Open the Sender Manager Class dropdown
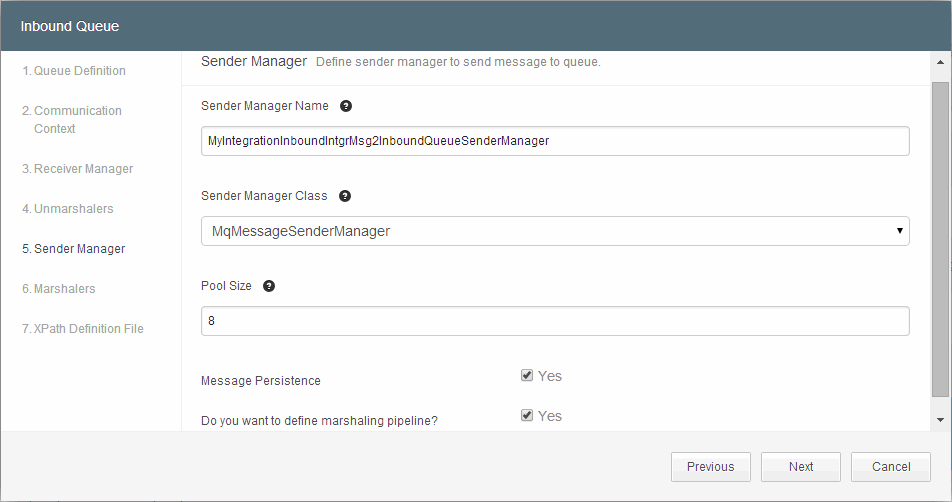Viewport: 952px width, 502px height. click(555, 231)
